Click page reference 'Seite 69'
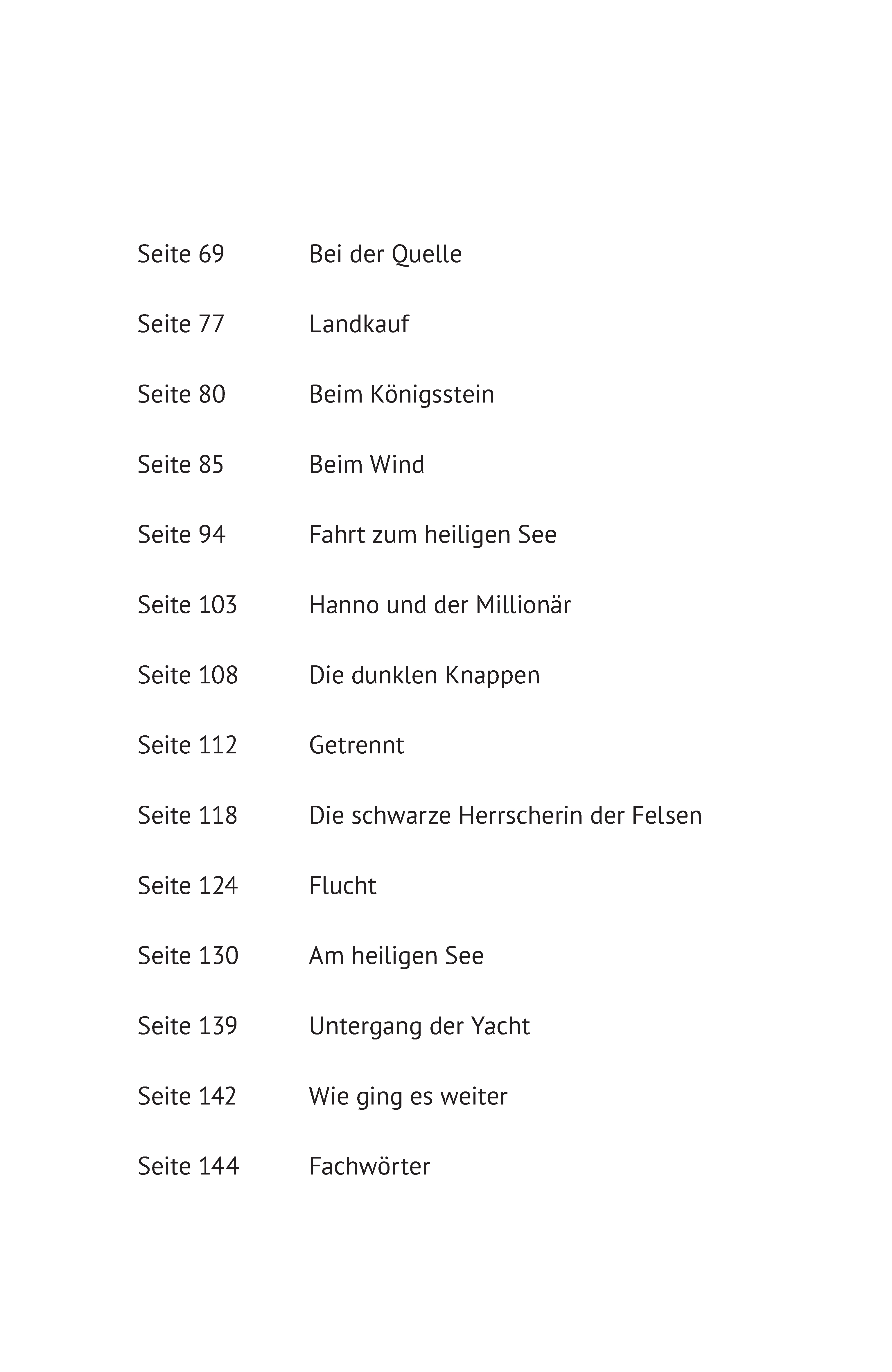The width and height of the screenshot is (892, 1372). point(181,254)
